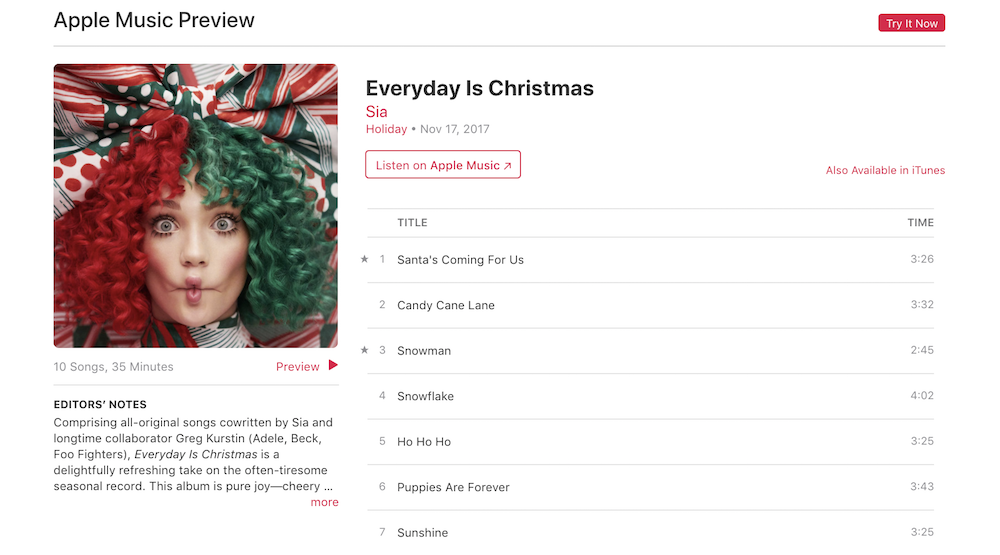Click the Preview text link under artwork
The image size is (1000, 555).
297,367
